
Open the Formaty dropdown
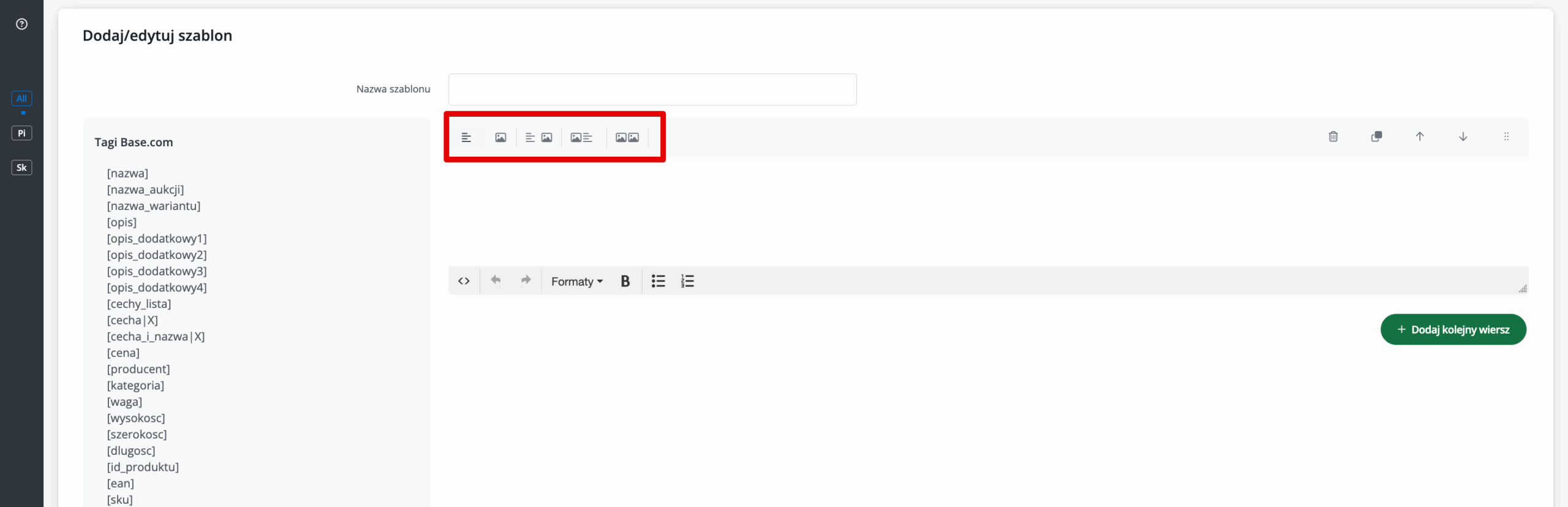(576, 281)
